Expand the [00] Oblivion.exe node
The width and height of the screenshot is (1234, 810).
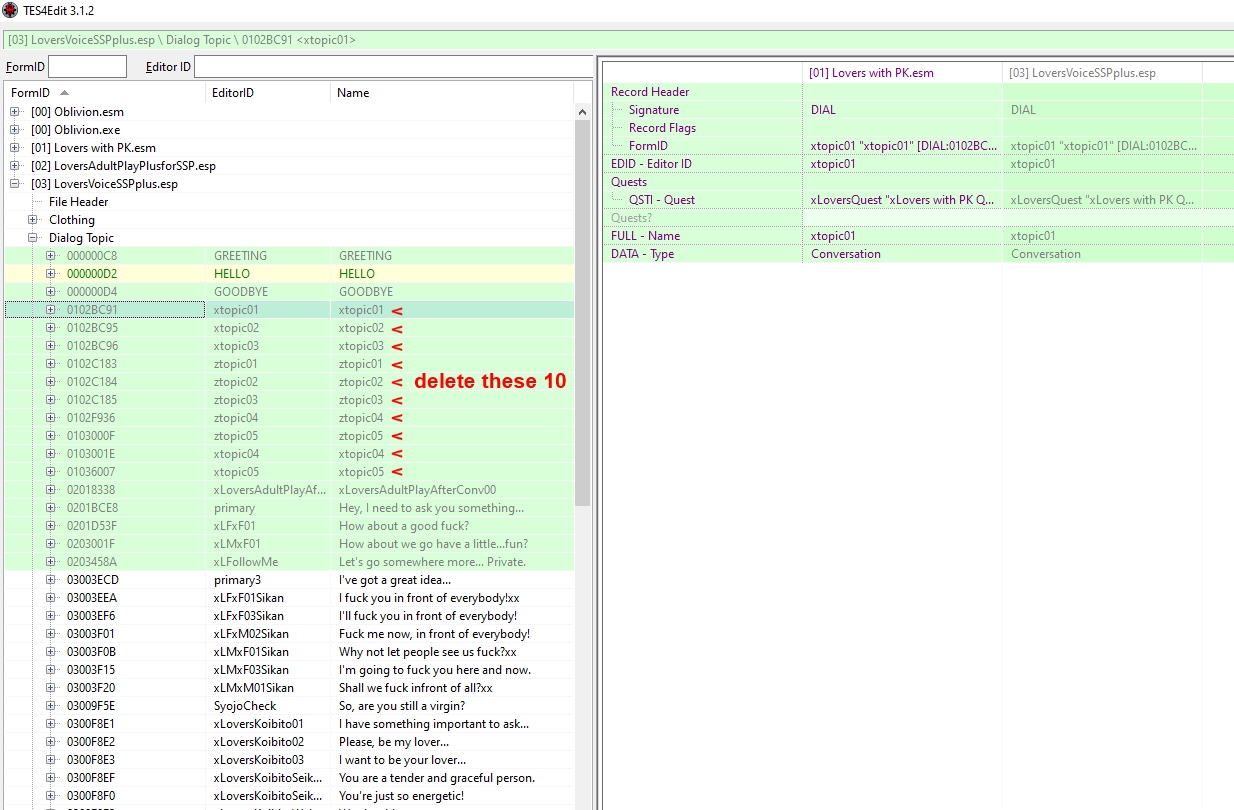click(15, 130)
